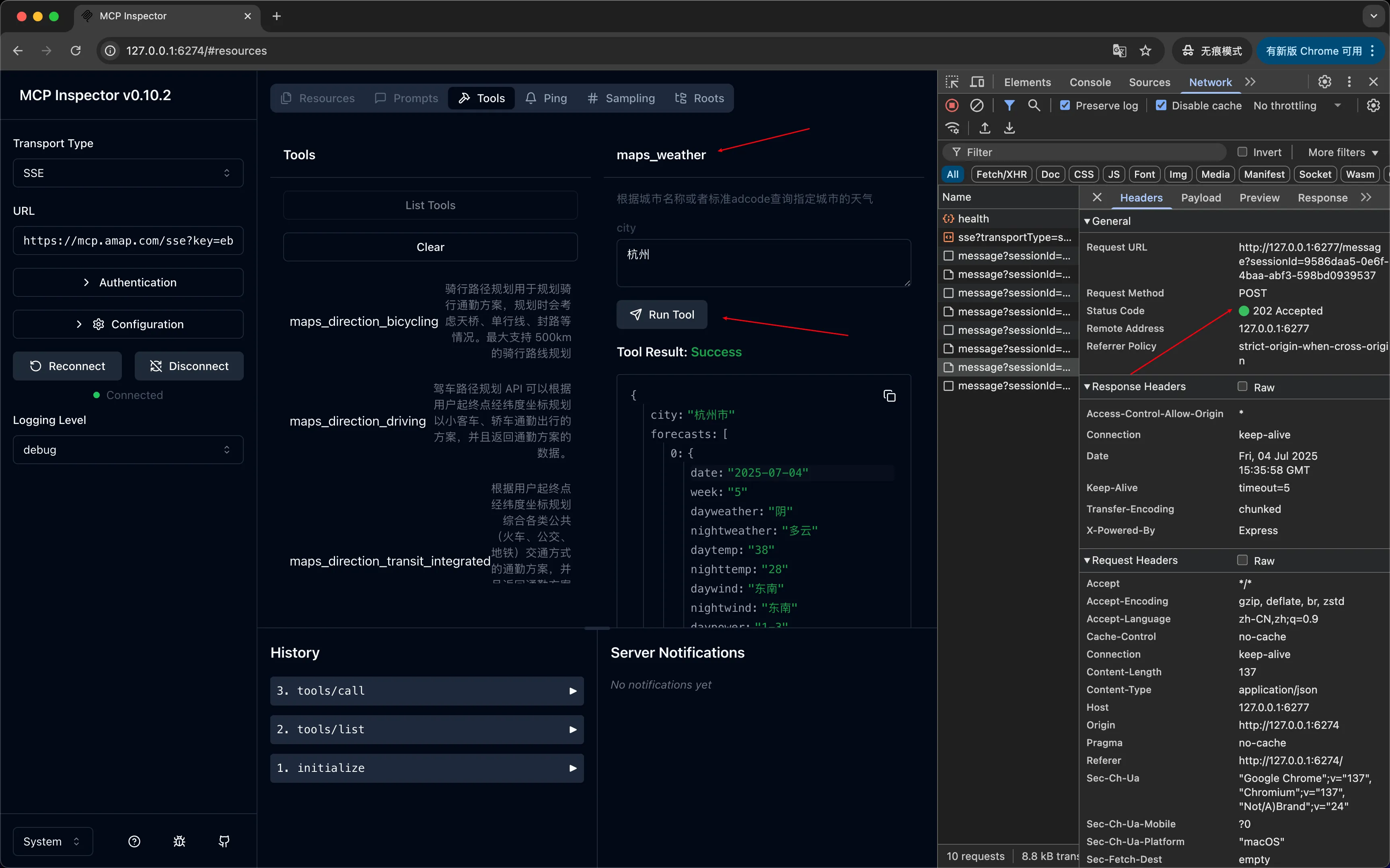Open the bug report icon in sidebar footer
Screen dimensions: 1390x868
pos(179,841)
